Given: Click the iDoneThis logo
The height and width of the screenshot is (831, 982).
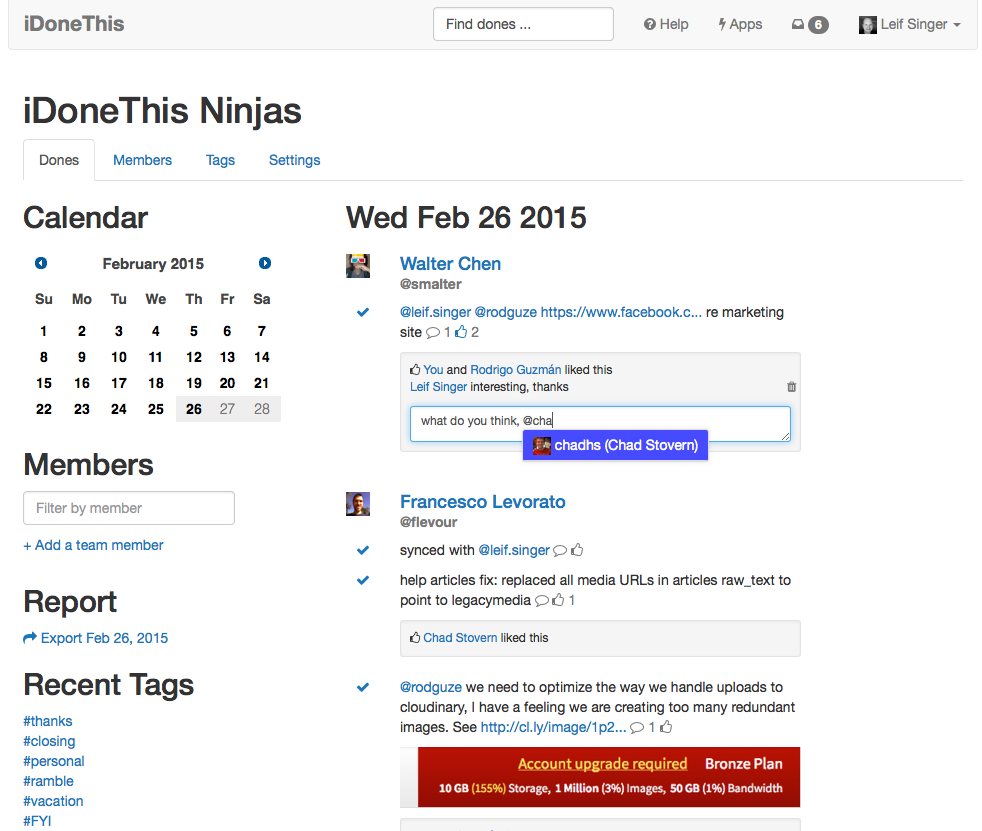Looking at the screenshot, I should [74, 24].
